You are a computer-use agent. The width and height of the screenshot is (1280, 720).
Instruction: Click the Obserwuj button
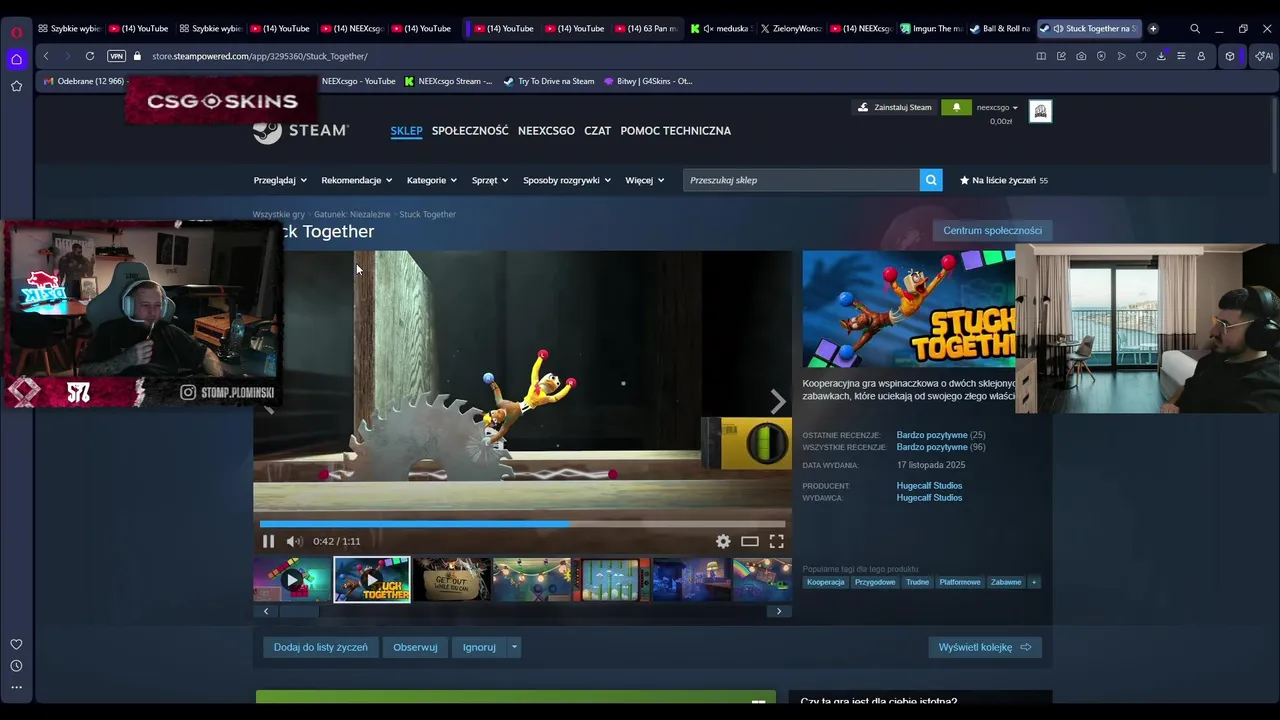click(x=415, y=647)
